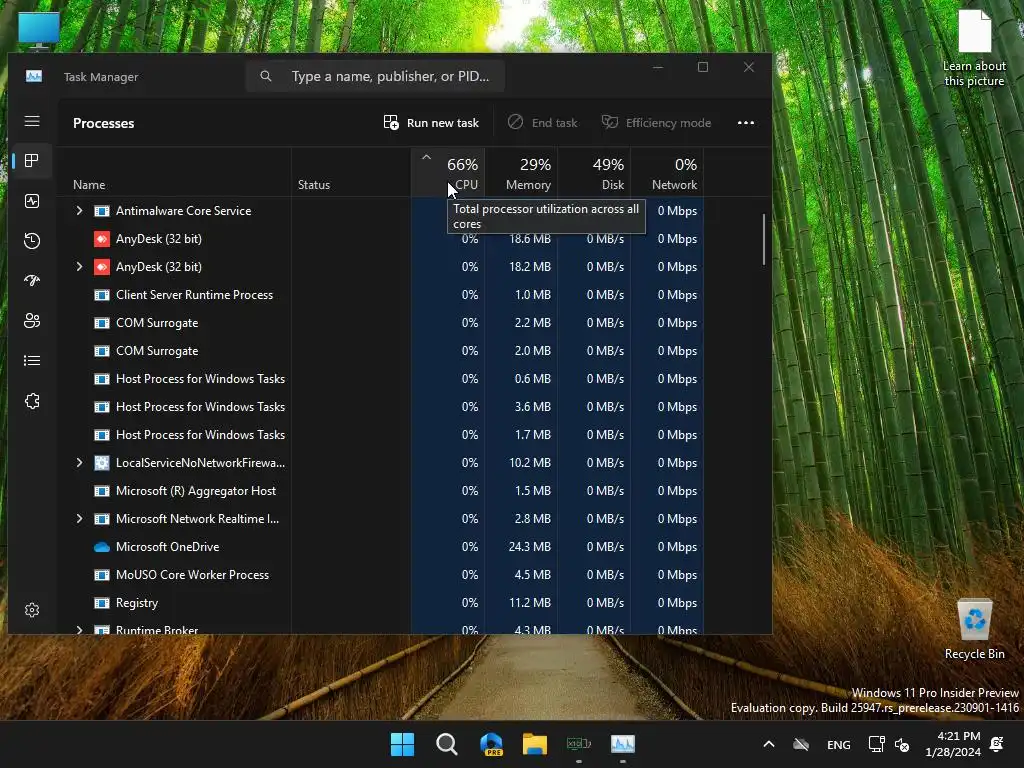Select the monitor desktop icon at top-left
This screenshot has width=1024, height=768.
click(39, 30)
